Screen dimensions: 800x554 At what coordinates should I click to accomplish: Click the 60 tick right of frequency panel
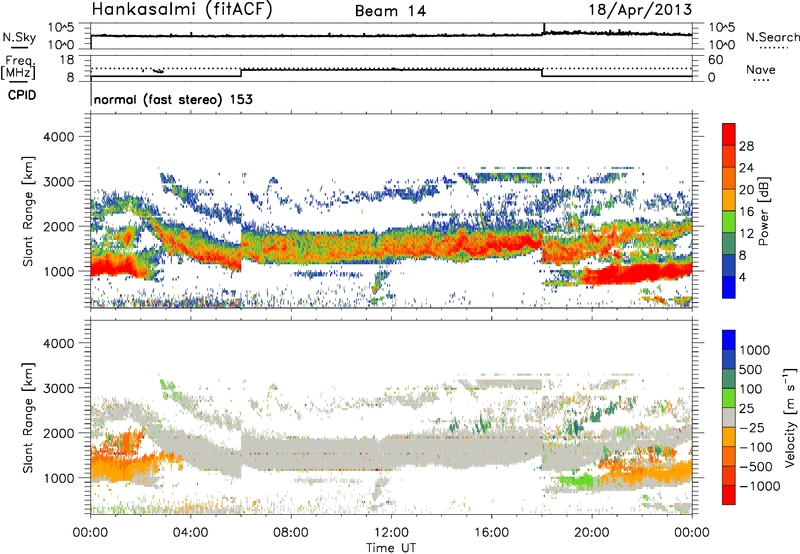tap(715, 60)
